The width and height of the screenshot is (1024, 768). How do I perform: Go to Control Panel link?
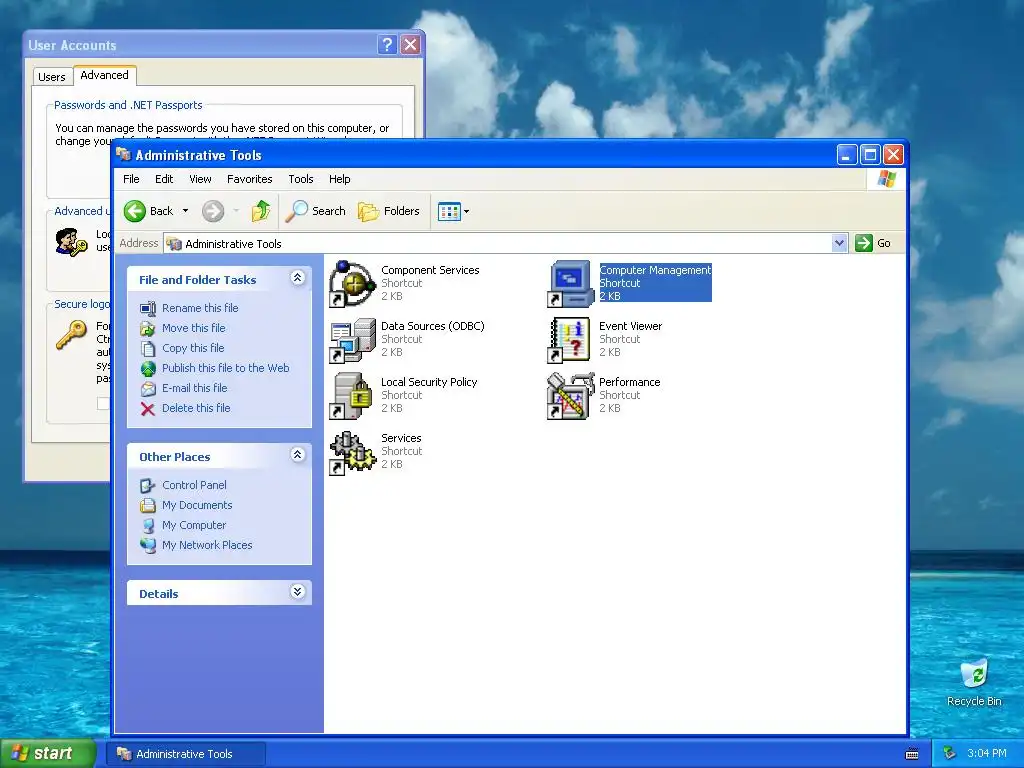(194, 485)
